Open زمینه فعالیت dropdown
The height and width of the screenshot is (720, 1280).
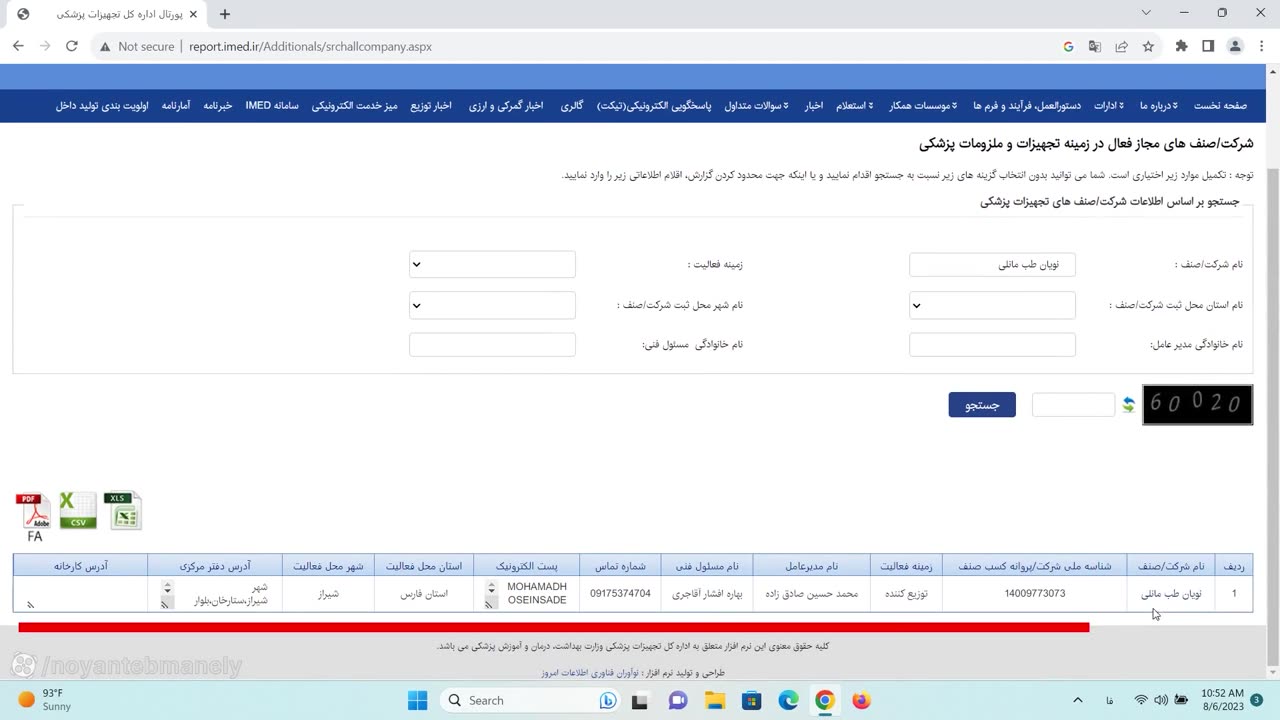point(492,264)
